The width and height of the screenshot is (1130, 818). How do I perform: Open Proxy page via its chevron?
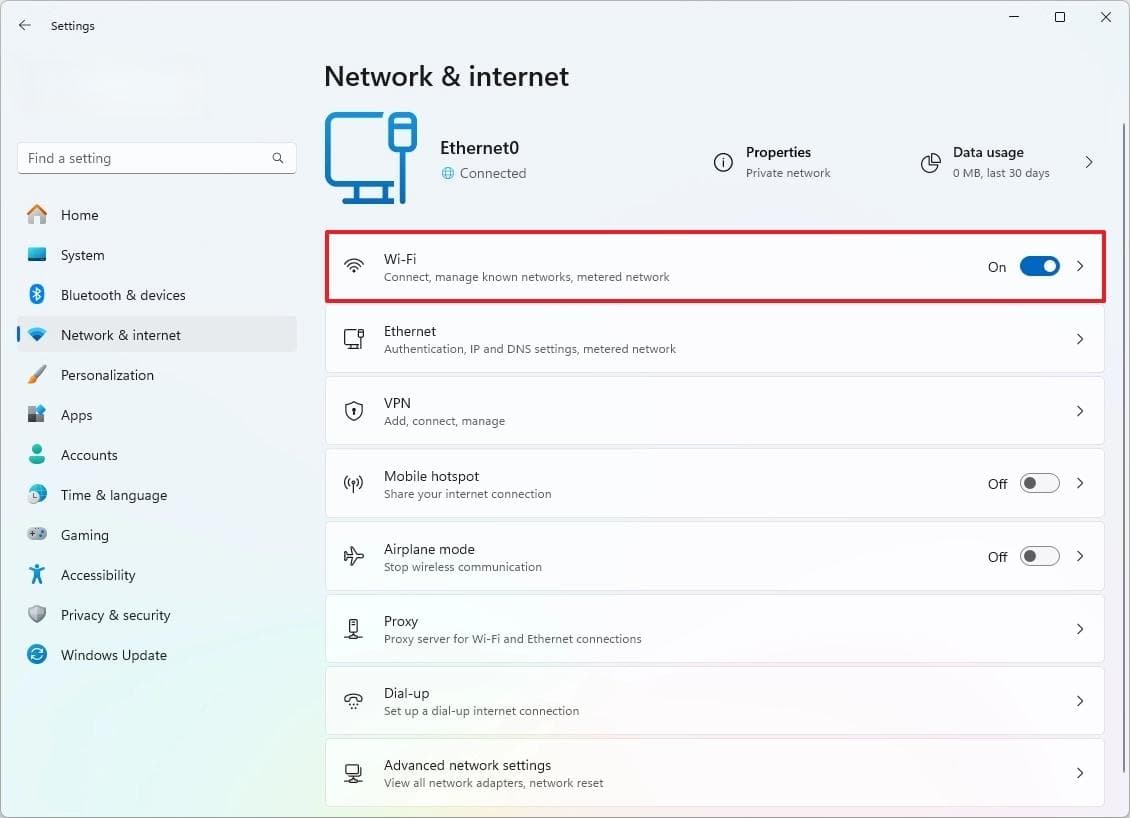(1080, 628)
